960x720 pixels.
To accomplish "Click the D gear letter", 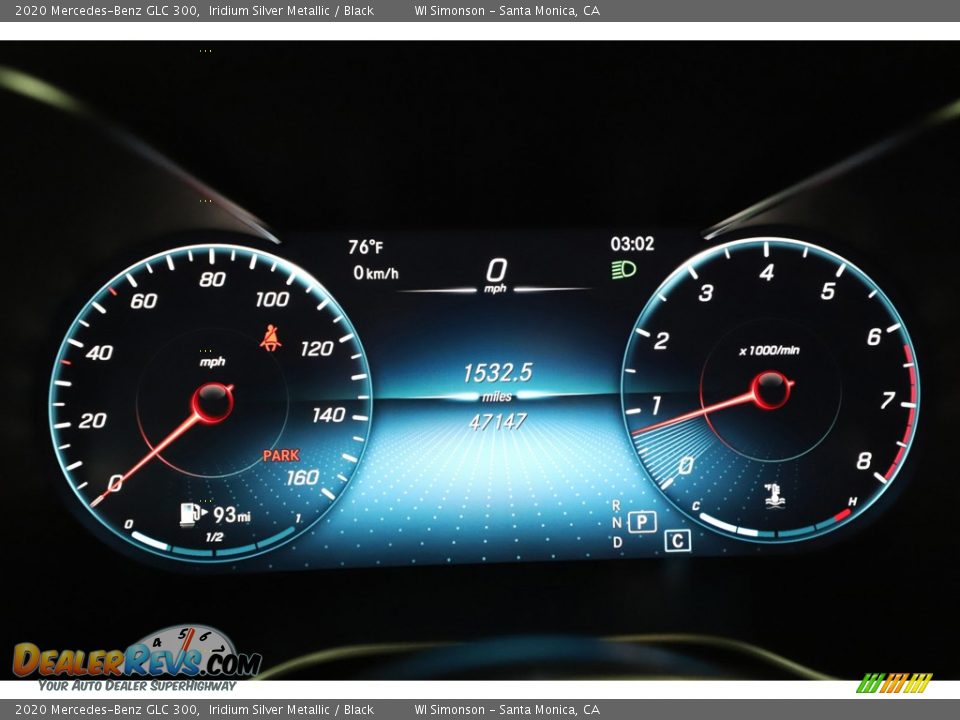I will click(x=617, y=542).
